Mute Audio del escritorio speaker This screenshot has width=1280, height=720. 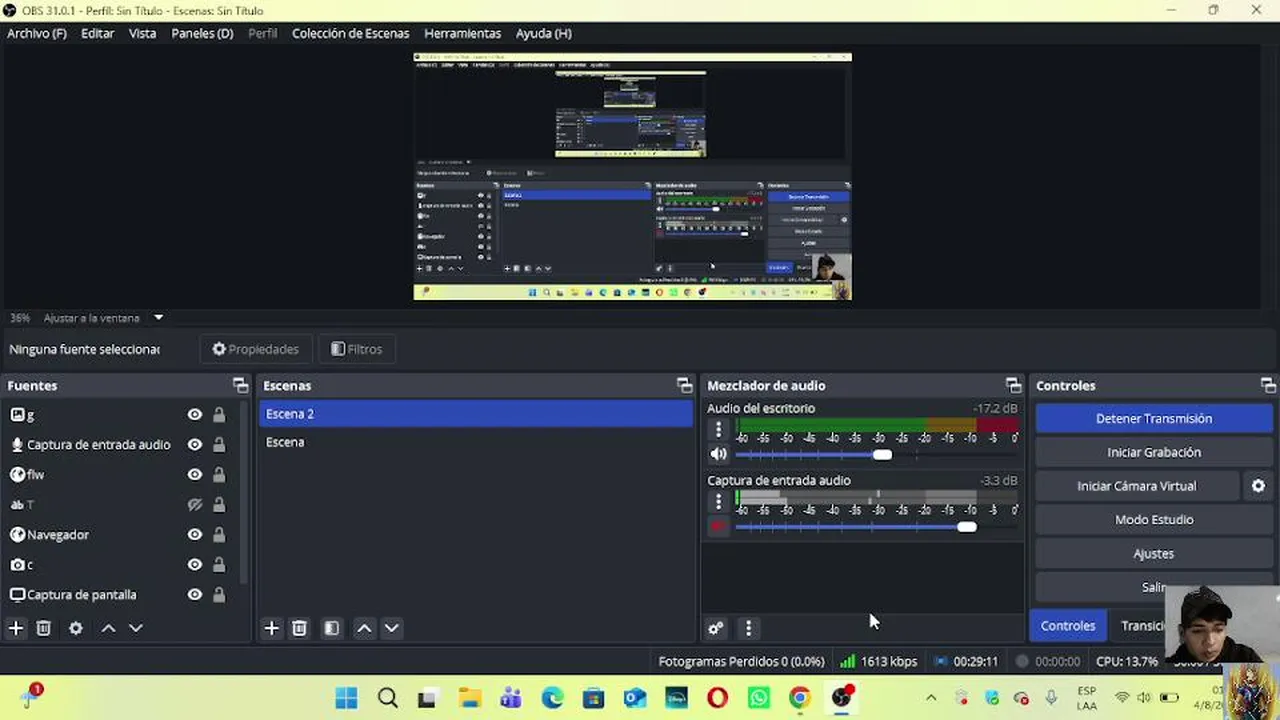718,455
